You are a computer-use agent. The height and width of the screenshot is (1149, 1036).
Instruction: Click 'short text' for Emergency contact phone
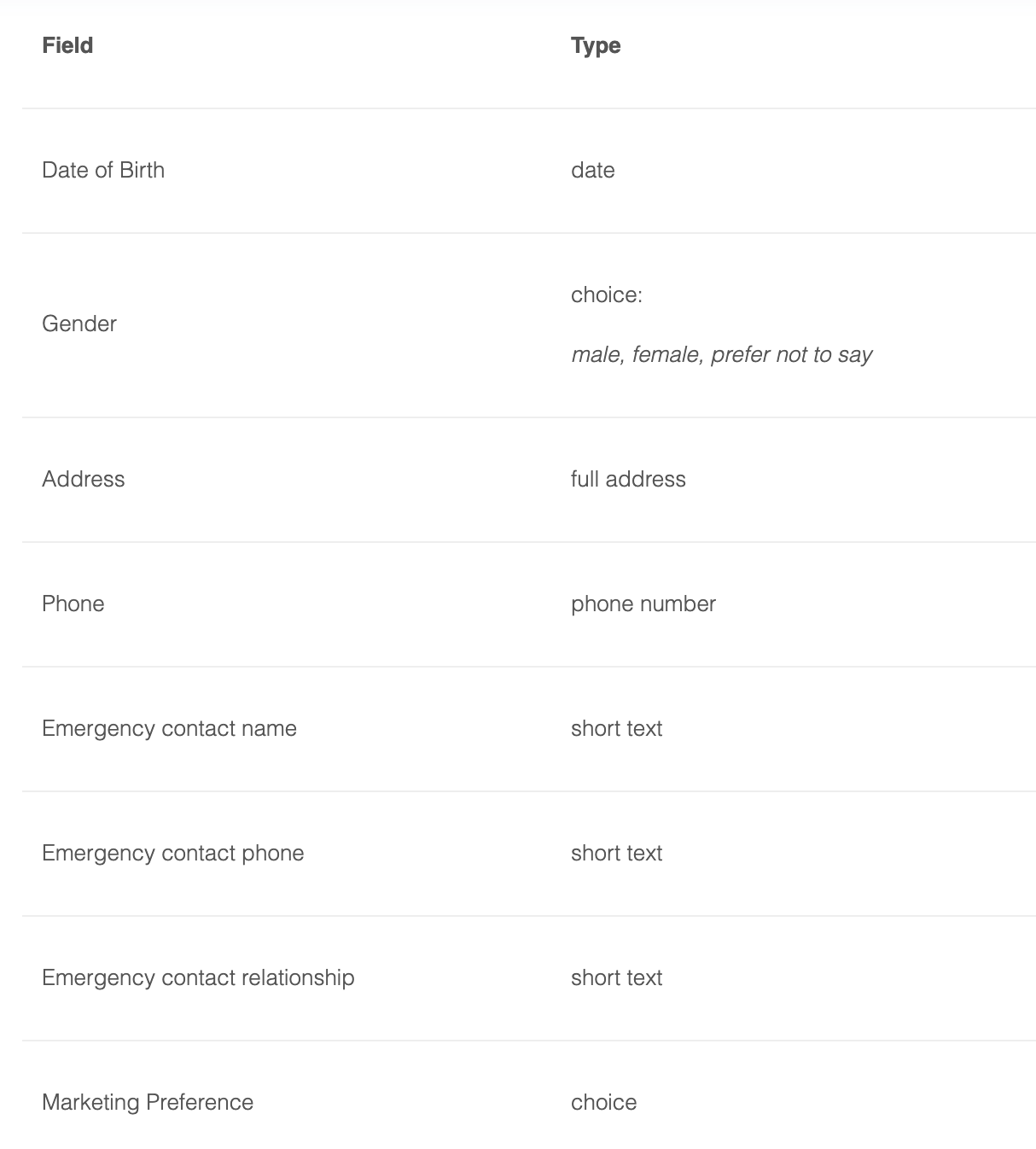click(617, 853)
